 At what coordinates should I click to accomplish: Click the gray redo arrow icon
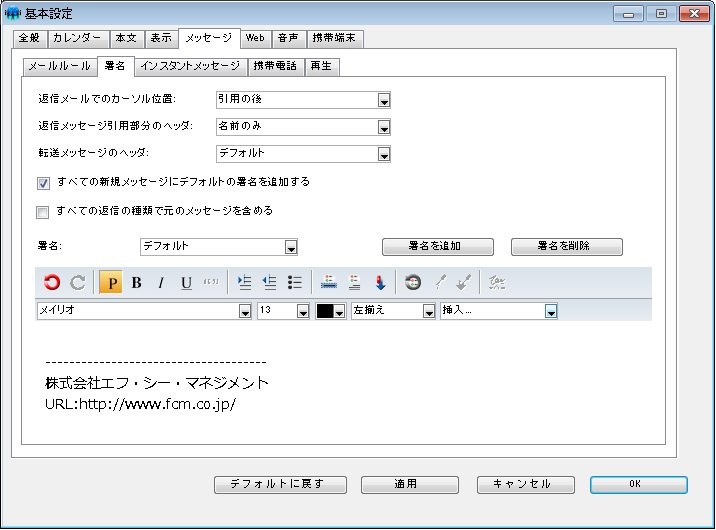tap(78, 283)
